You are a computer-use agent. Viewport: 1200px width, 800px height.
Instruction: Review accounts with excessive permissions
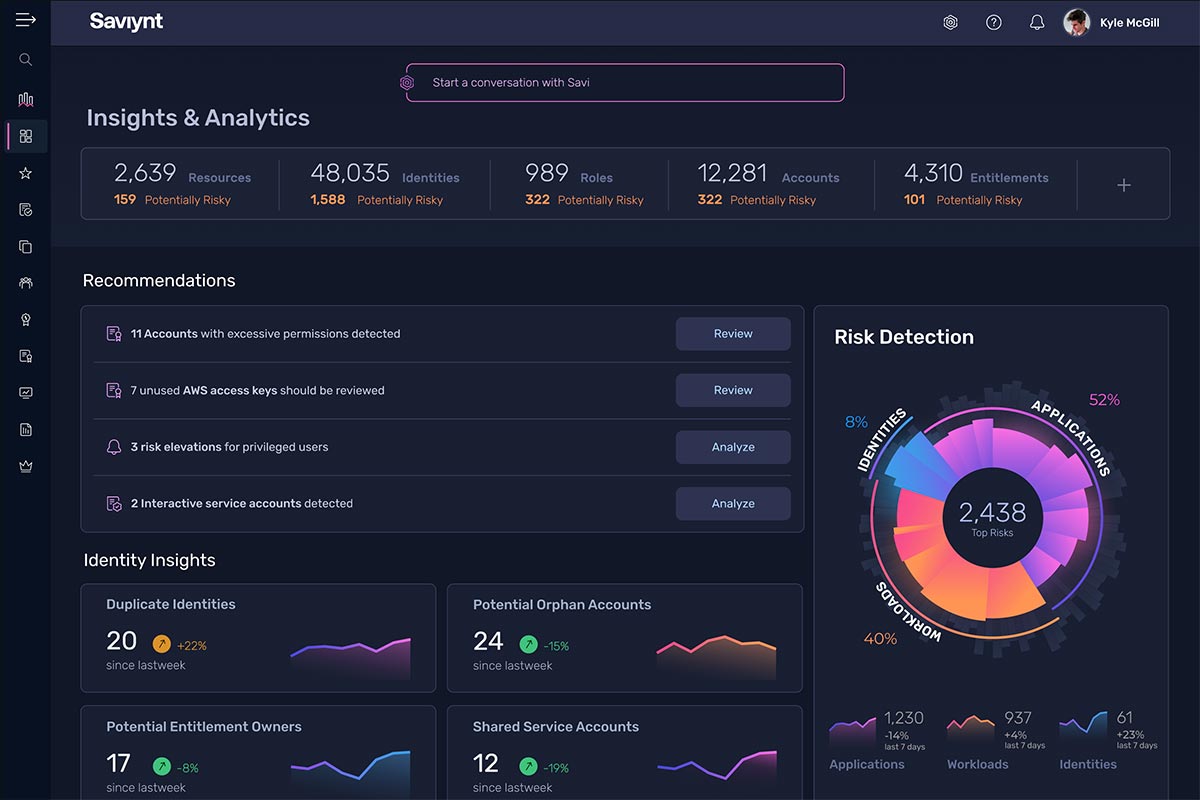[x=733, y=334]
